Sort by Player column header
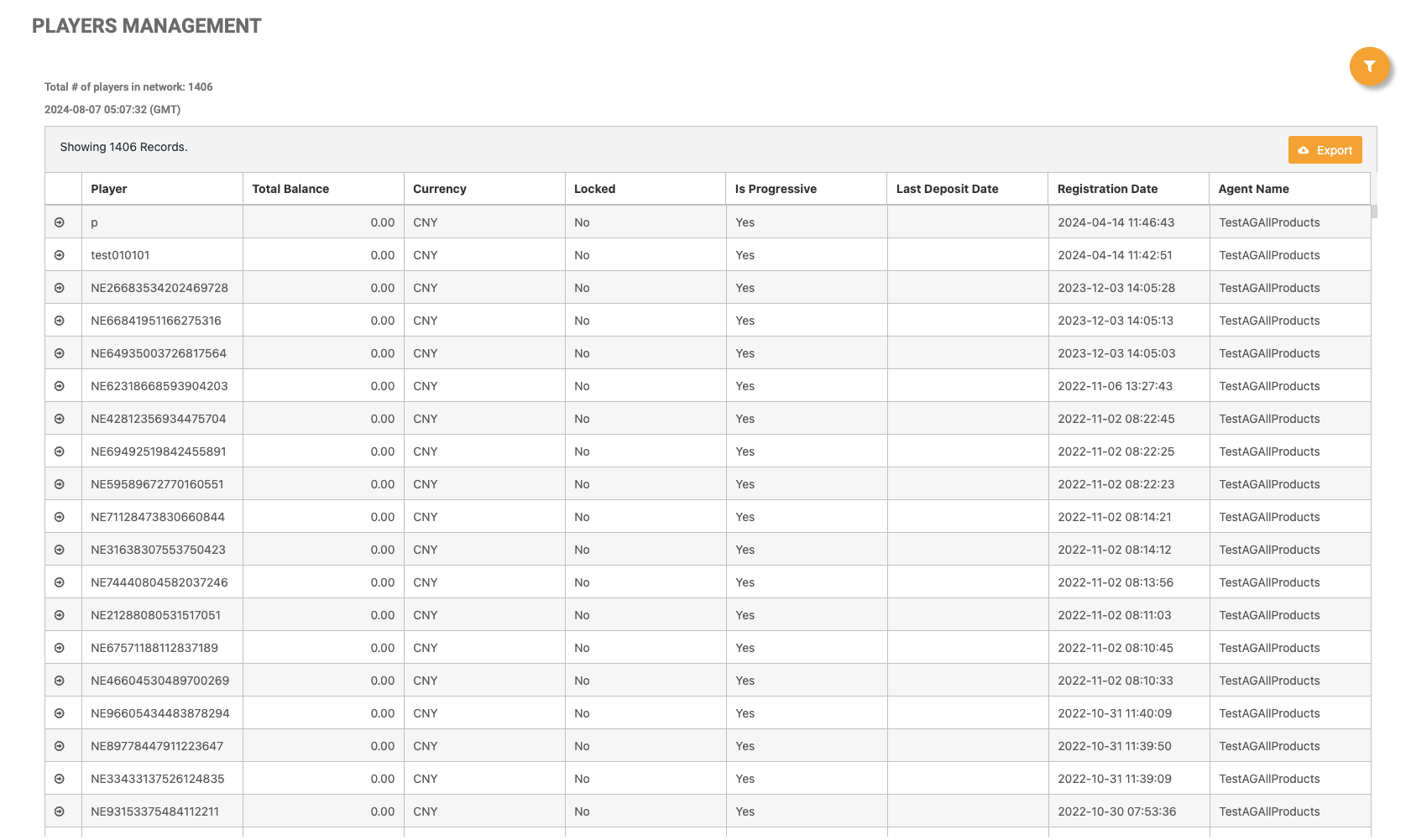The image size is (1411, 840). pyautogui.click(x=109, y=189)
